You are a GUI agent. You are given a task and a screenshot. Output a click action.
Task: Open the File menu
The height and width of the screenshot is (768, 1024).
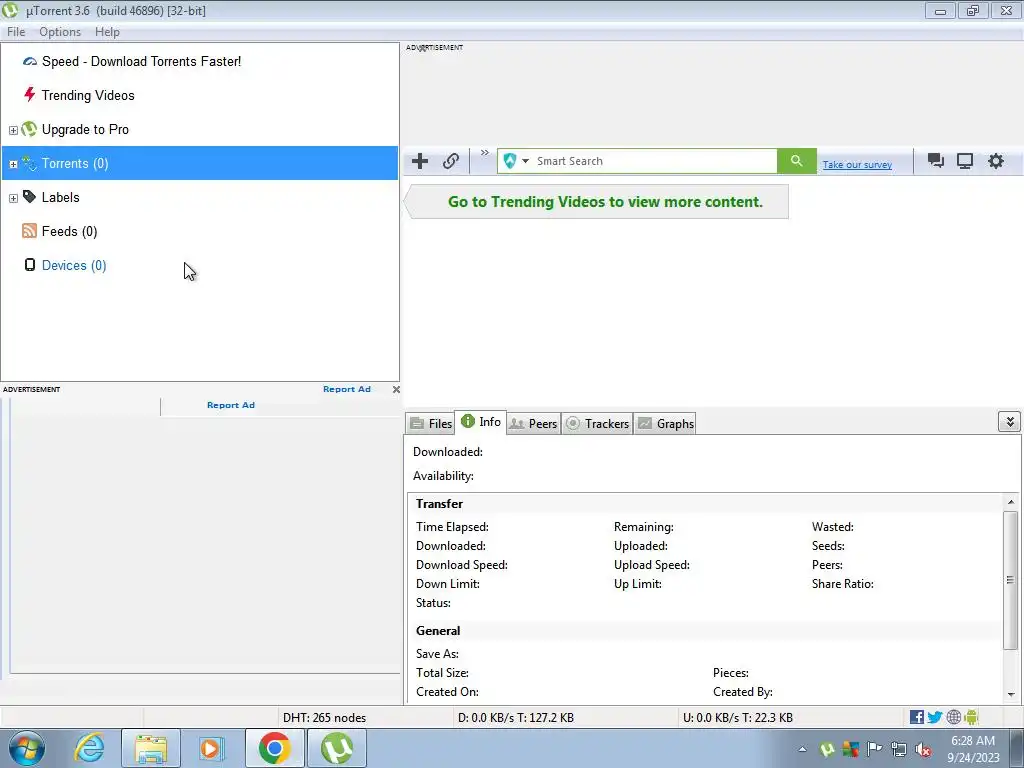tap(16, 32)
